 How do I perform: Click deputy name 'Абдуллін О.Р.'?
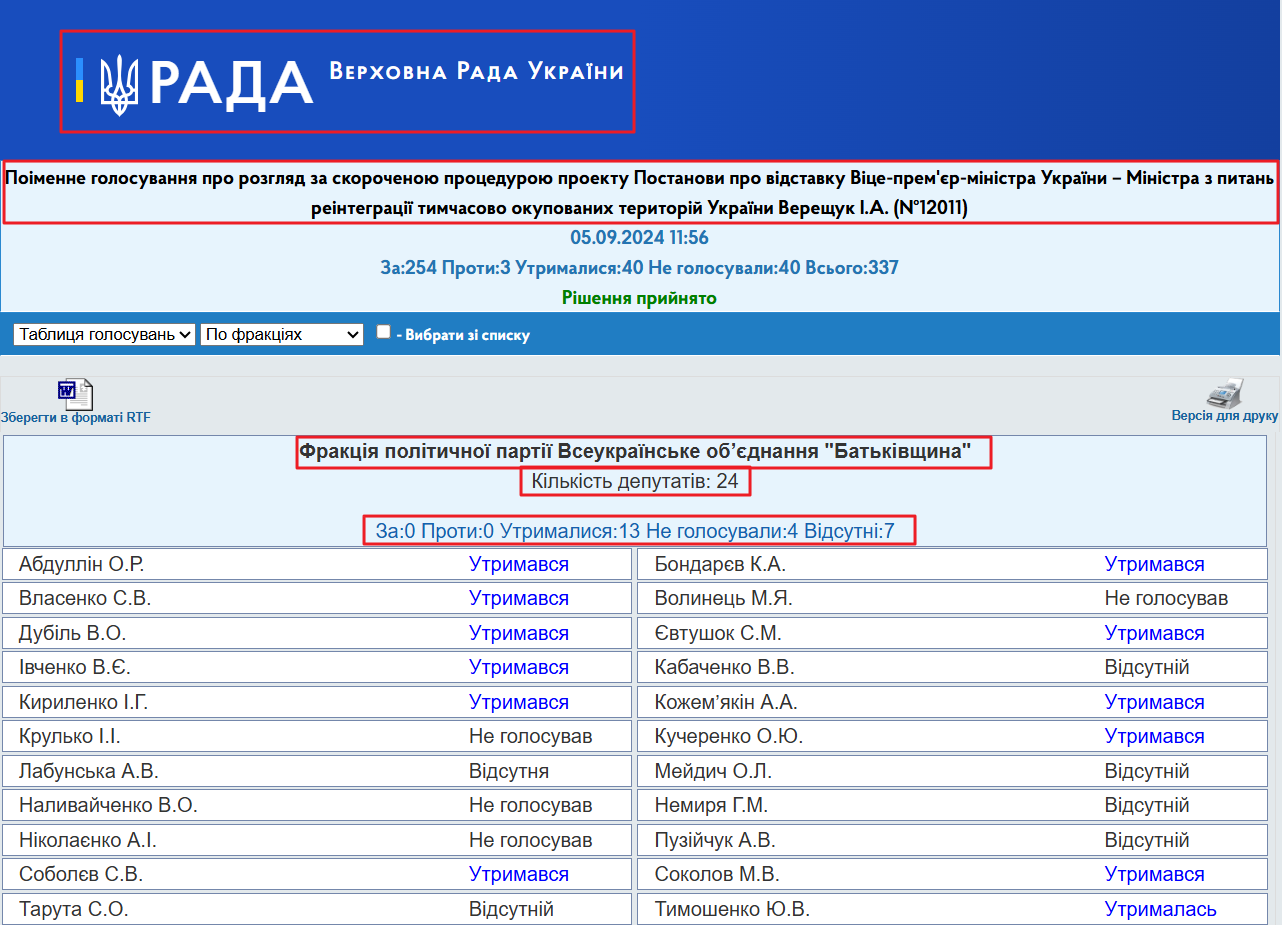[82, 564]
